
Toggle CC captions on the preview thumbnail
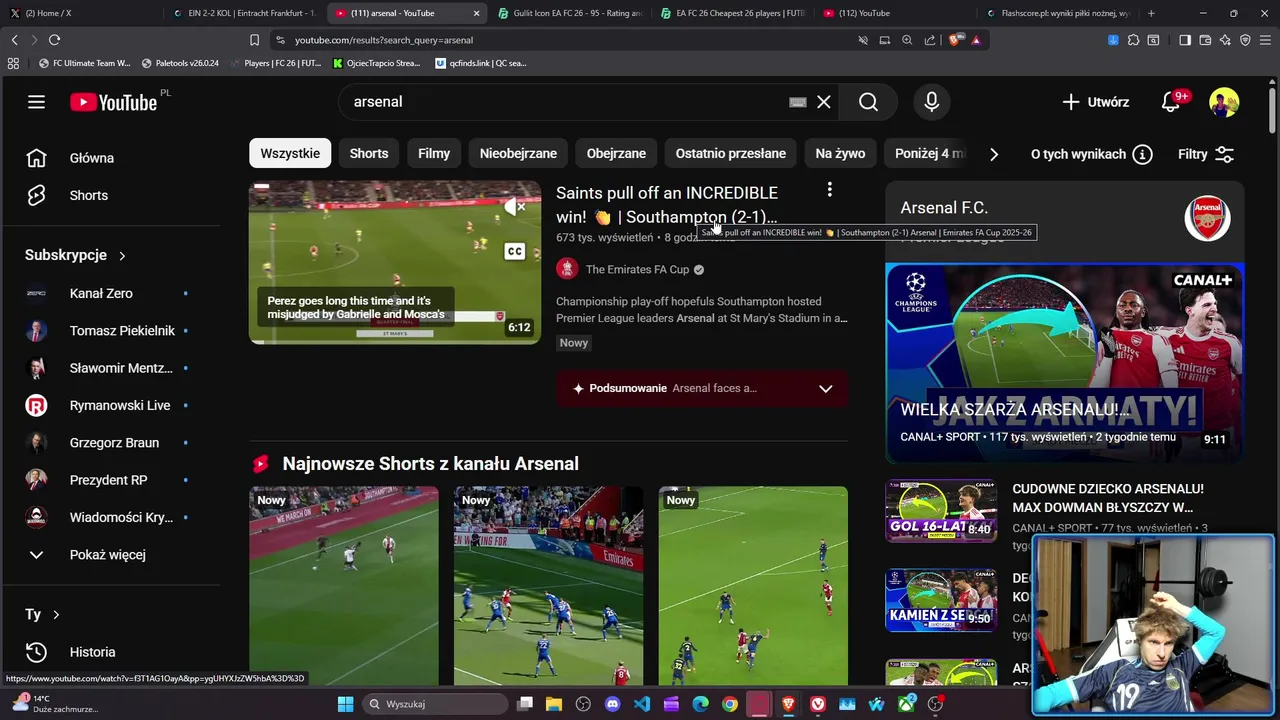click(515, 251)
